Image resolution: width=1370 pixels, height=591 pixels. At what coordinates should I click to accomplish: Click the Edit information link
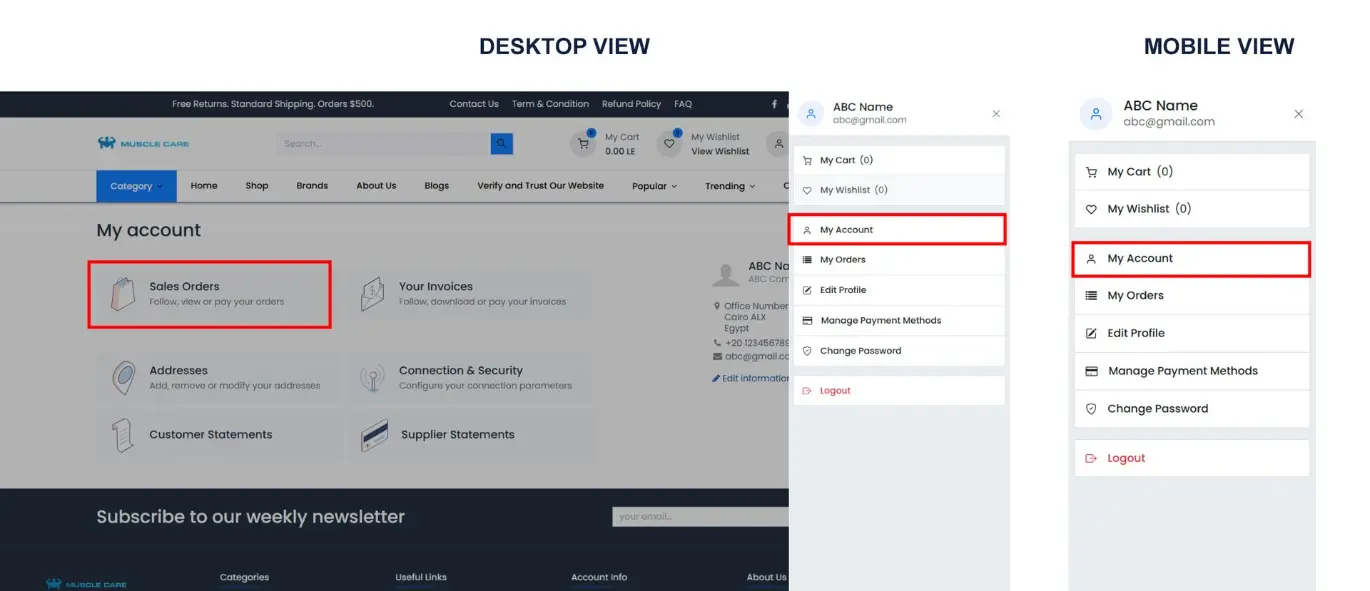coord(751,378)
